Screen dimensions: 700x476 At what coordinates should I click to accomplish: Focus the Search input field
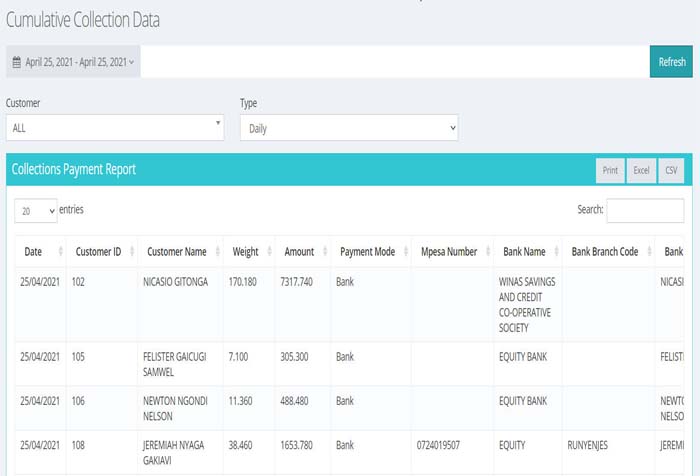point(645,210)
